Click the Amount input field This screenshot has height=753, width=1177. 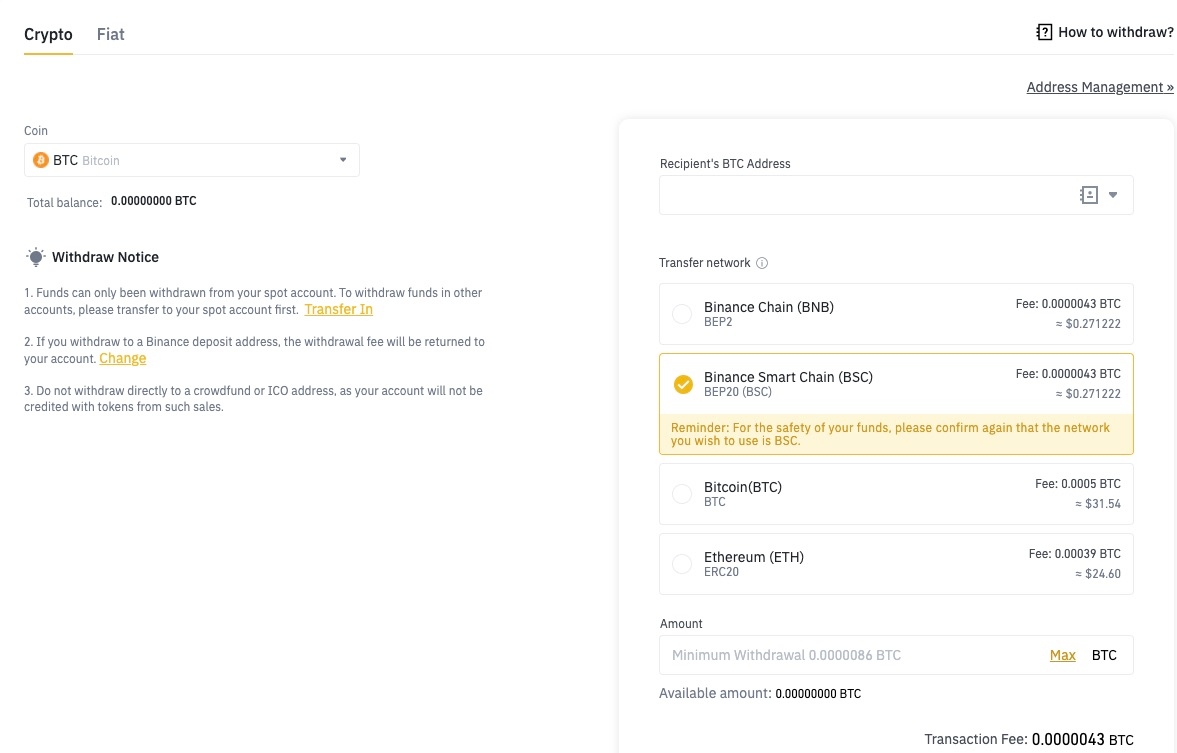pos(850,655)
